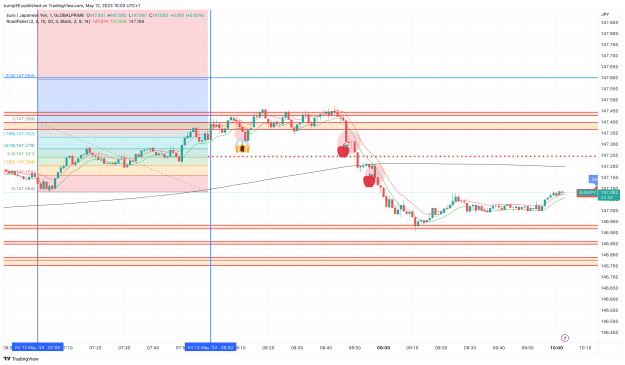Screen dimensions: 625x365
Task: Click the 'Fri 12 May '23 08:00' date label
Action: point(210,347)
